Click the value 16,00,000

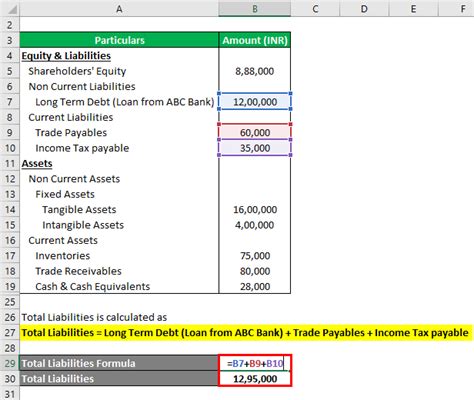255,209
